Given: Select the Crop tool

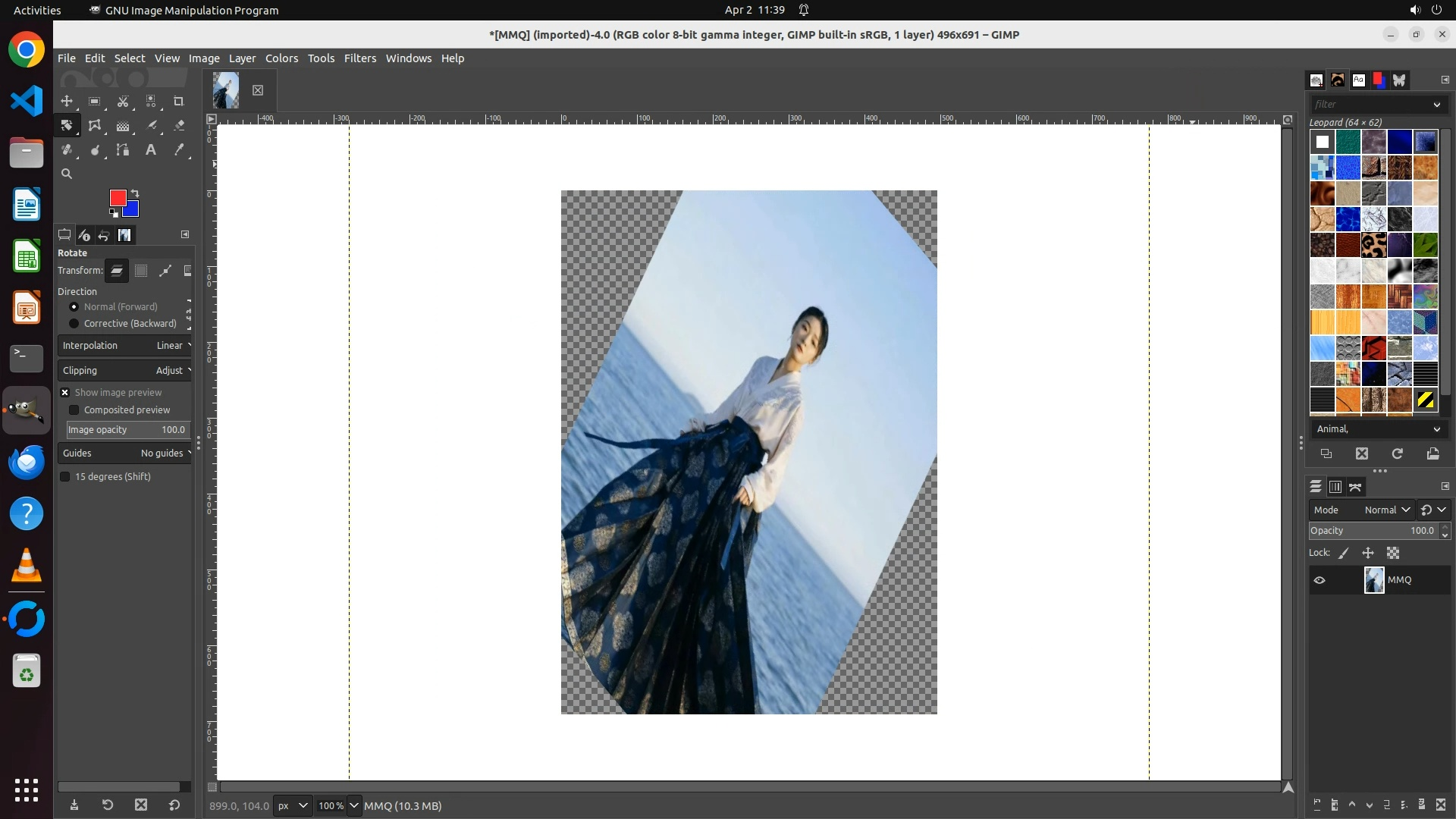Looking at the screenshot, I should (x=179, y=101).
